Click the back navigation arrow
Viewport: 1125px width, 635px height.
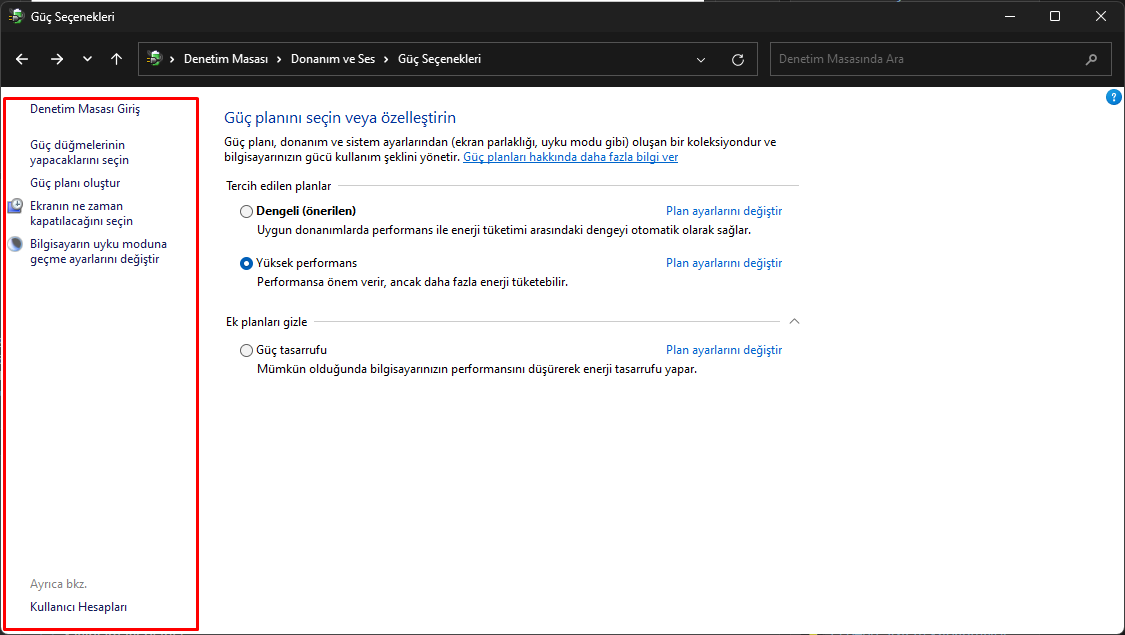tap(22, 59)
